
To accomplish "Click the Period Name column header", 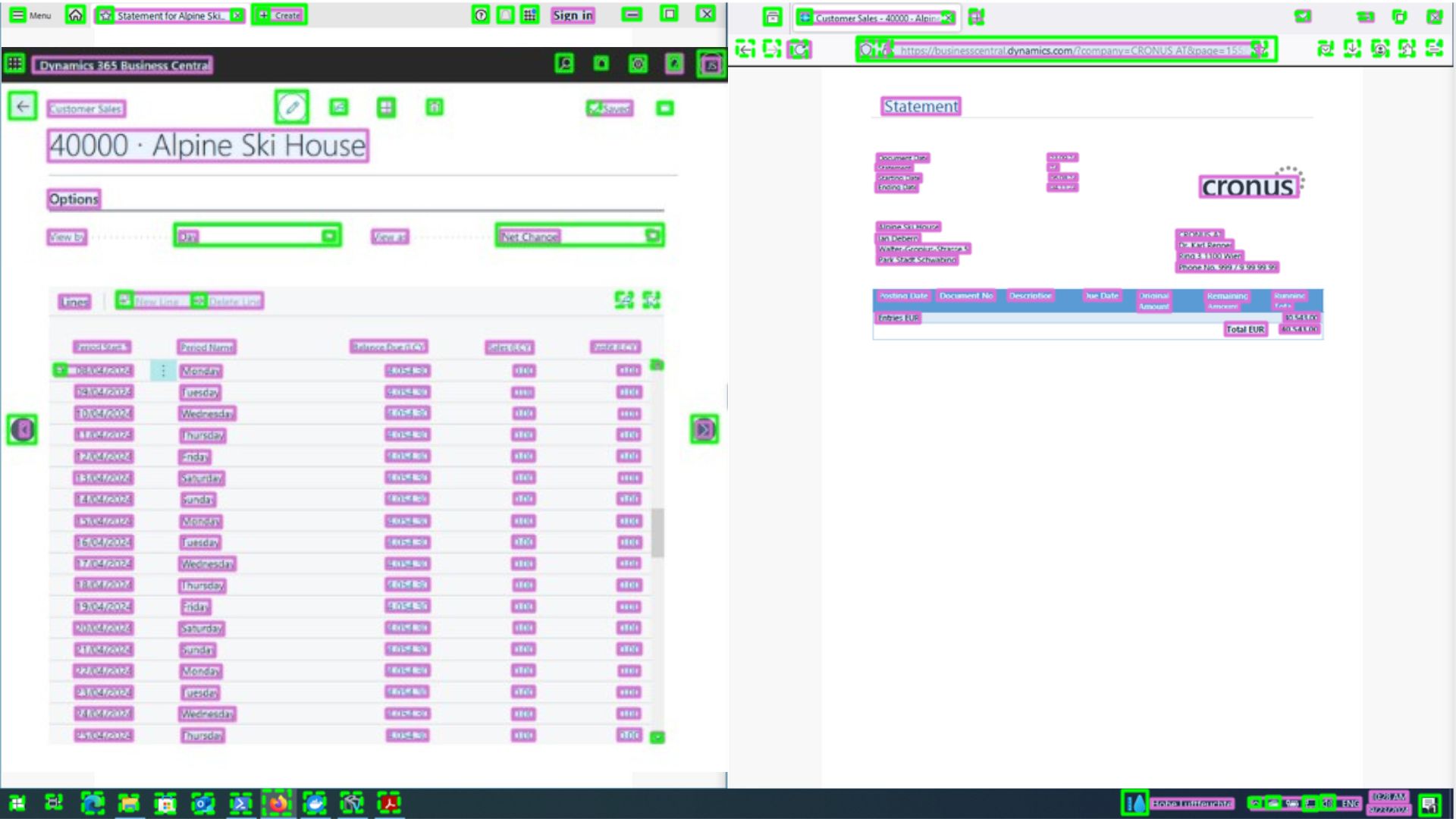I will 207,347.
